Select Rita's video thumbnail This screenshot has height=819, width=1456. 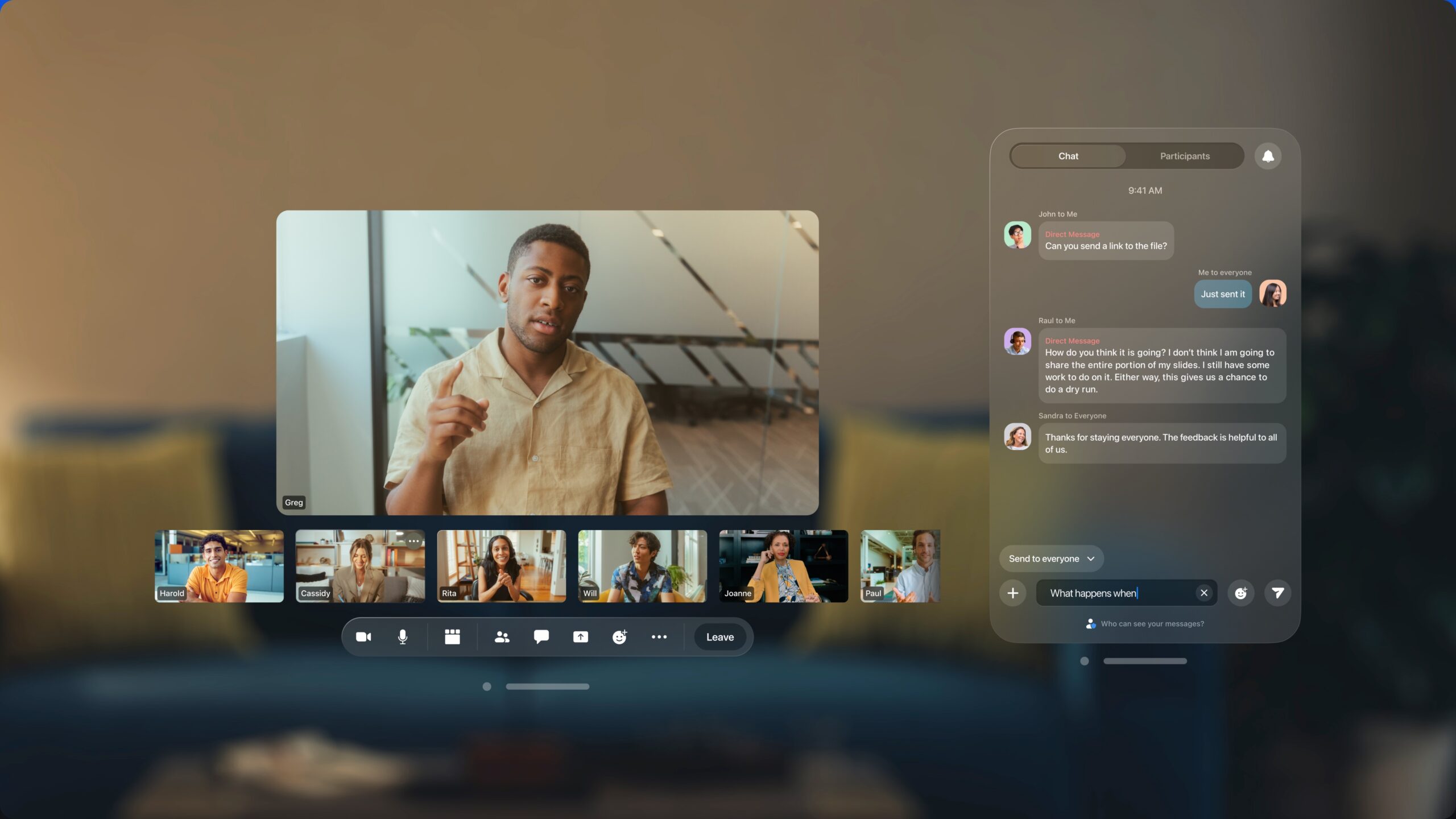click(501, 566)
